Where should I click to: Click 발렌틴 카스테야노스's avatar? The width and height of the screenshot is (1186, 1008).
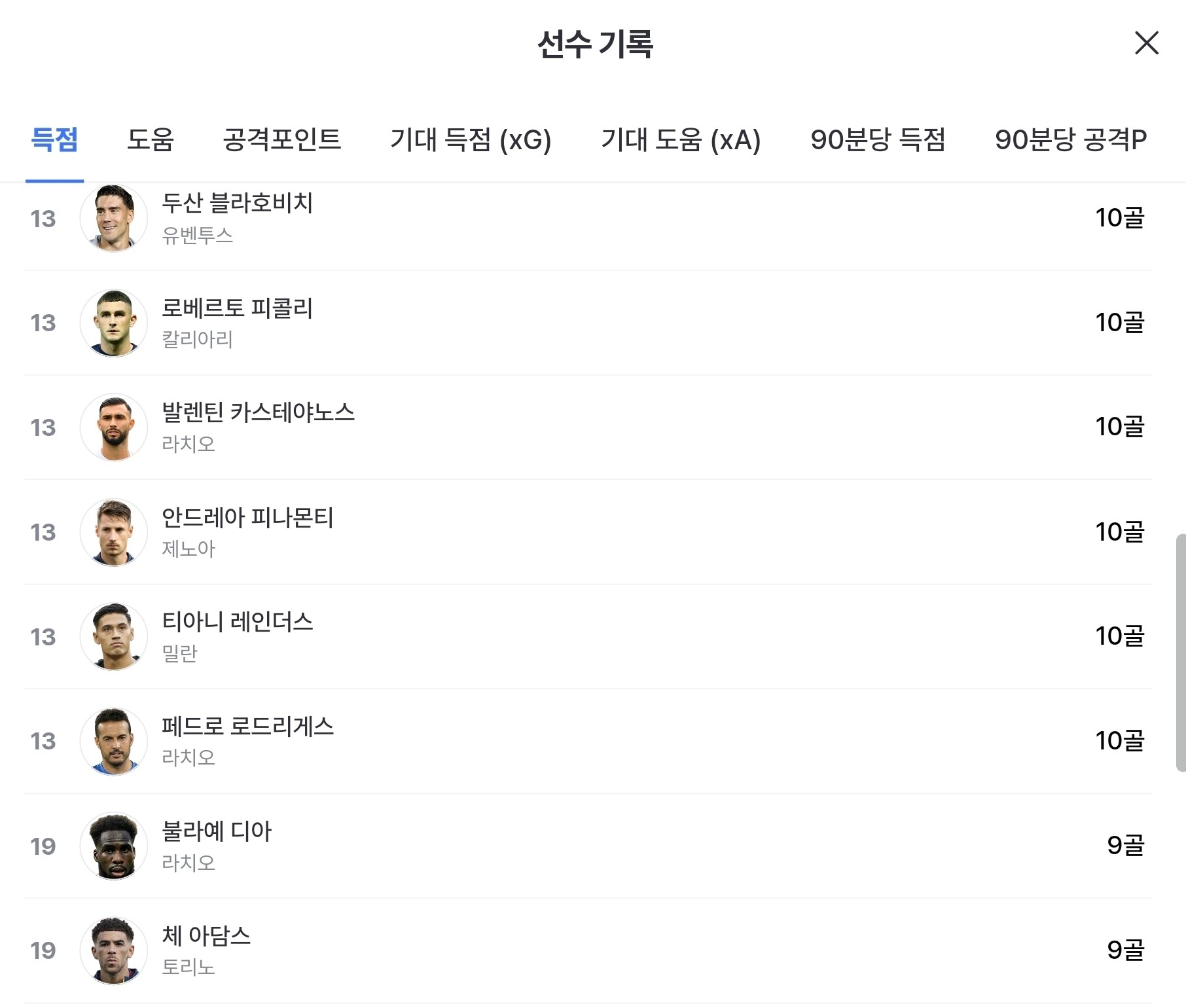tap(113, 427)
